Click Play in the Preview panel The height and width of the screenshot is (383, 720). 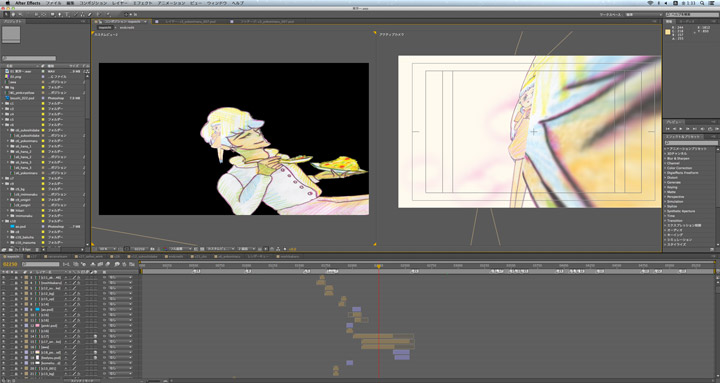[x=681, y=129]
